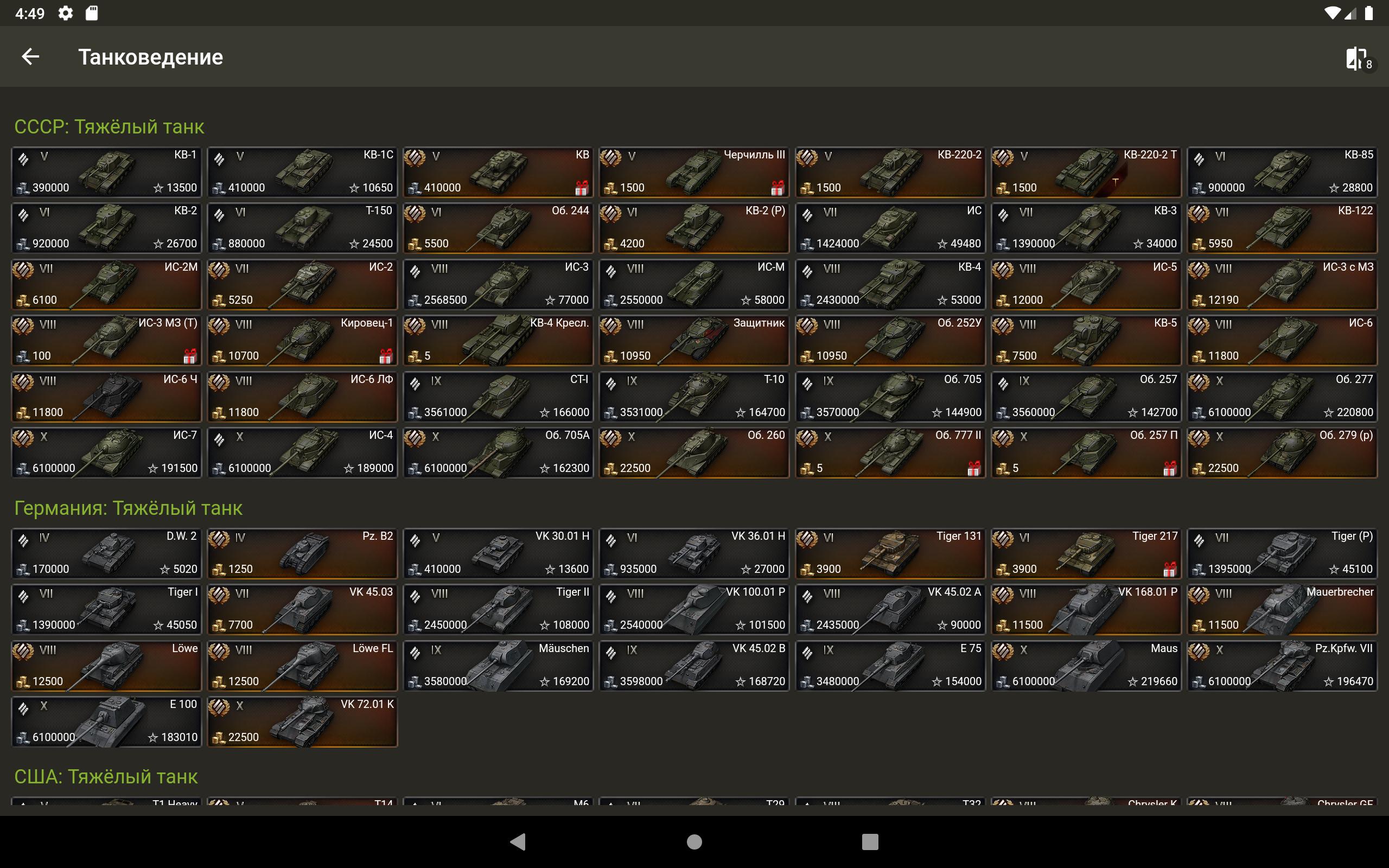
Task: Open the Mauerbrecher tank card
Action: pos(1282,609)
